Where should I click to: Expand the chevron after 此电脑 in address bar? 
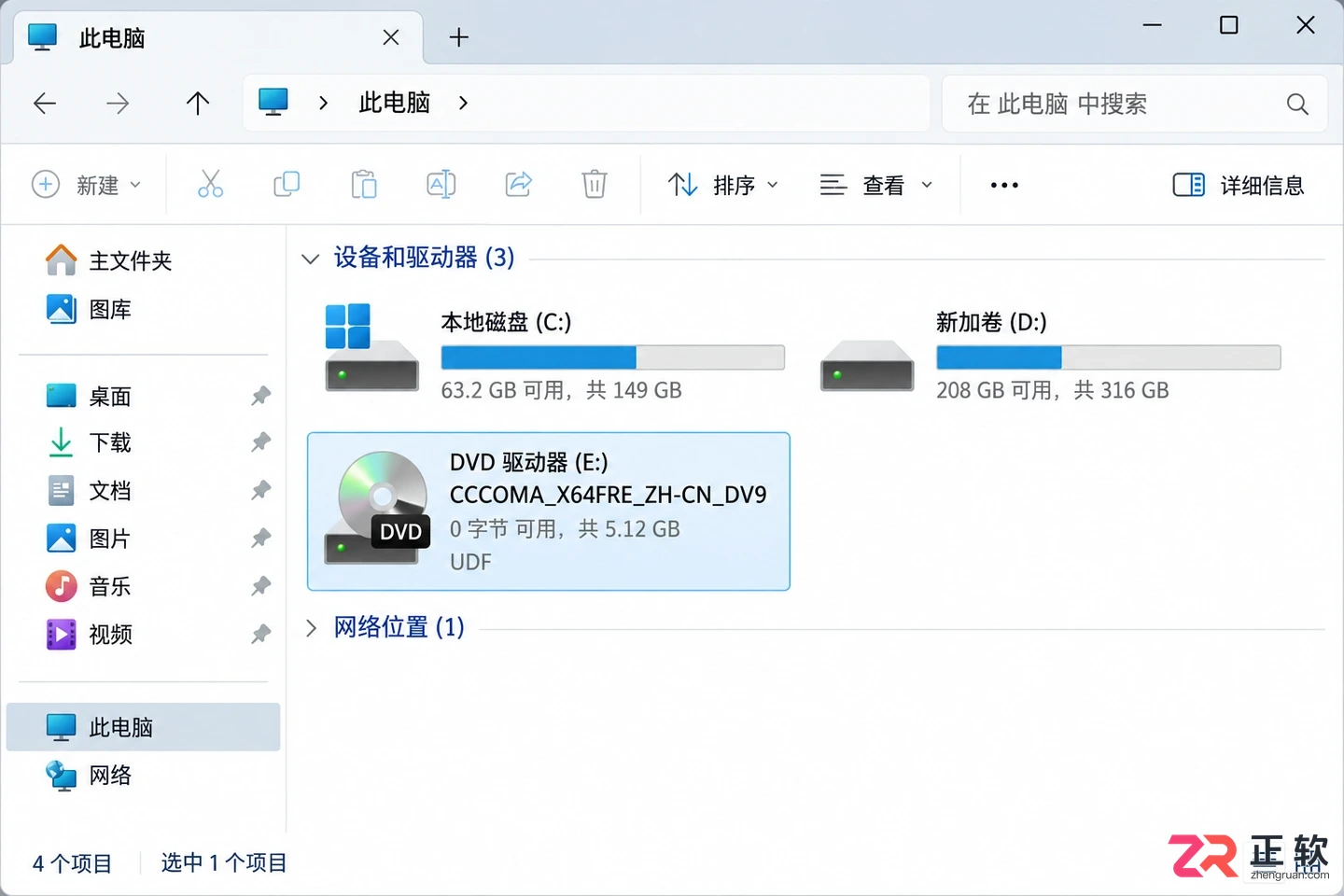click(463, 103)
